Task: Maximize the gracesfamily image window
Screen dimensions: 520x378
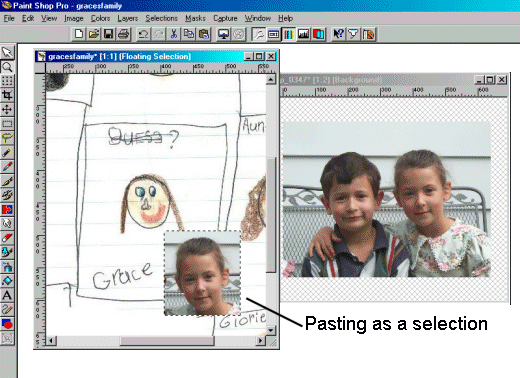Action: [259, 57]
